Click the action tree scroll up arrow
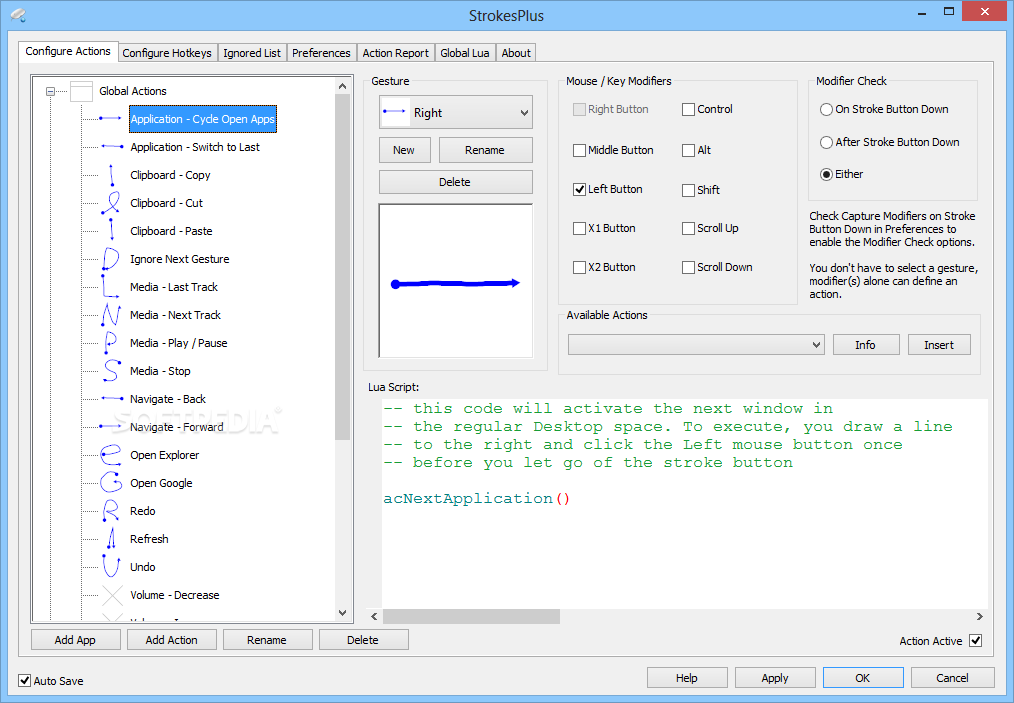 [x=343, y=86]
